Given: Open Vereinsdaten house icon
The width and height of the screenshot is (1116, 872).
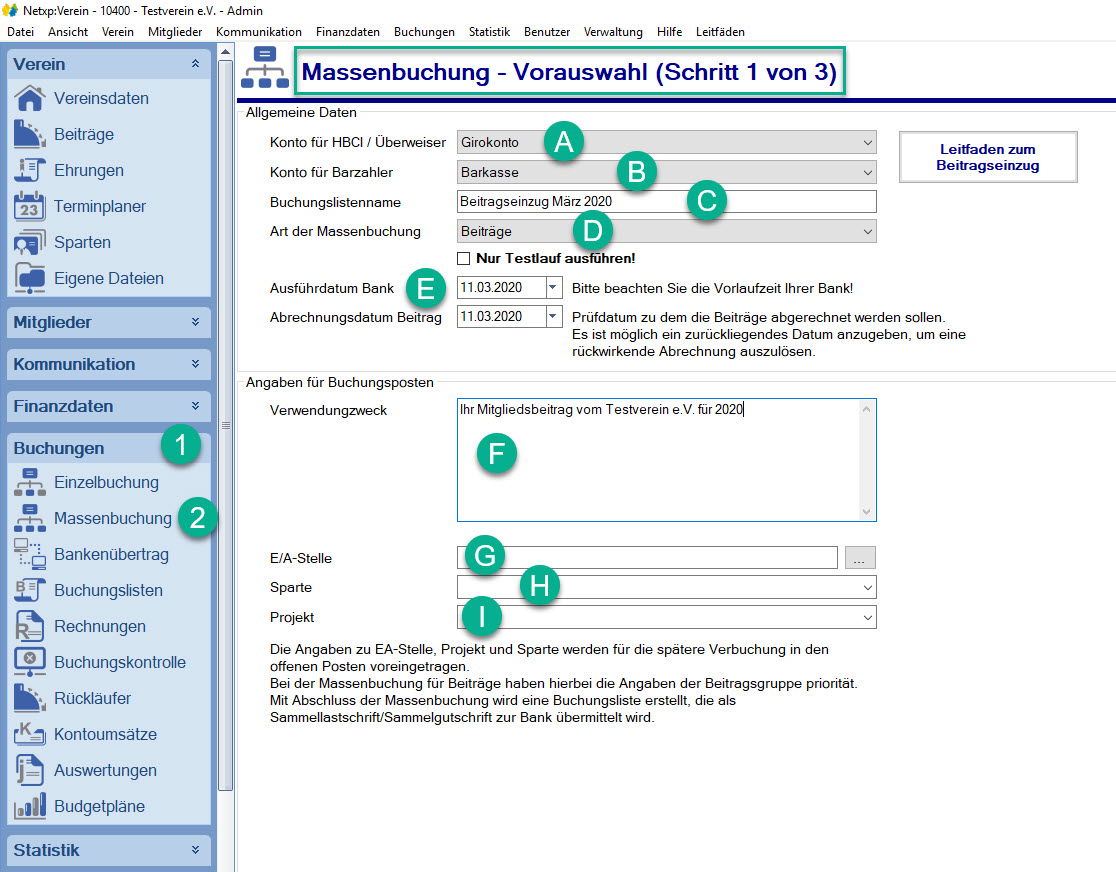Looking at the screenshot, I should tap(29, 98).
